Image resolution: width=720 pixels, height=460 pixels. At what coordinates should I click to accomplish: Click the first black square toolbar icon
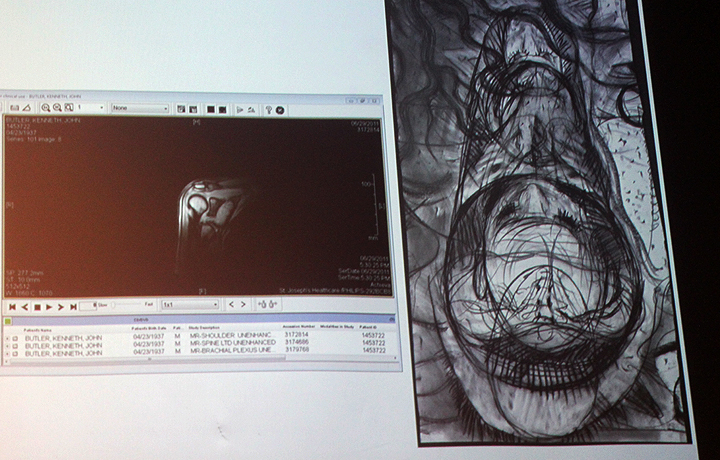[211, 109]
